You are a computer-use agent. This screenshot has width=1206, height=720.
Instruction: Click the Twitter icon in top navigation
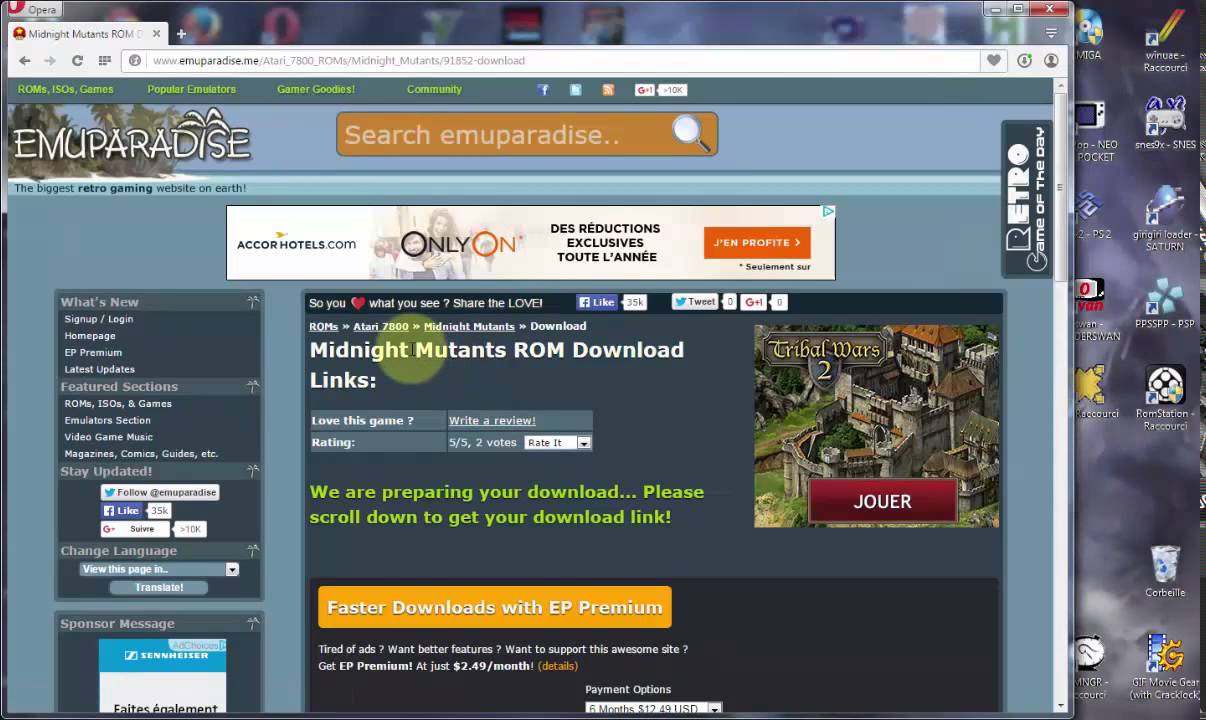point(576,90)
